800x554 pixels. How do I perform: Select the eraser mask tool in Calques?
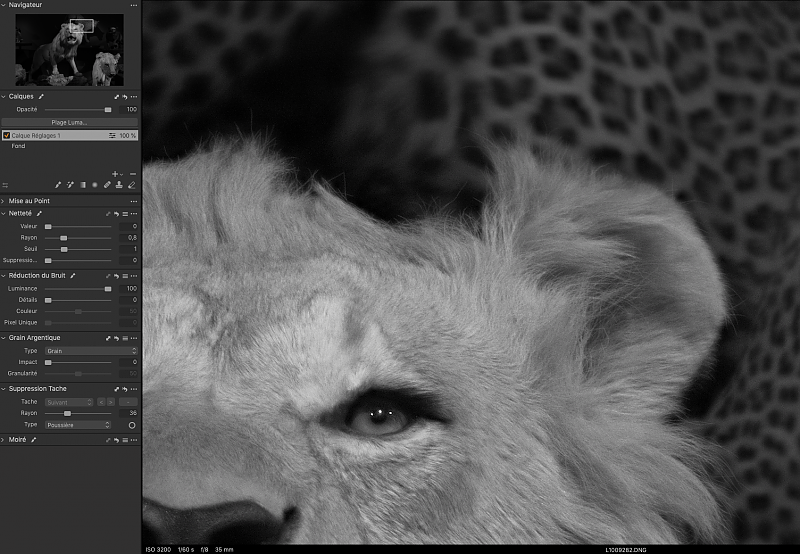(132, 185)
